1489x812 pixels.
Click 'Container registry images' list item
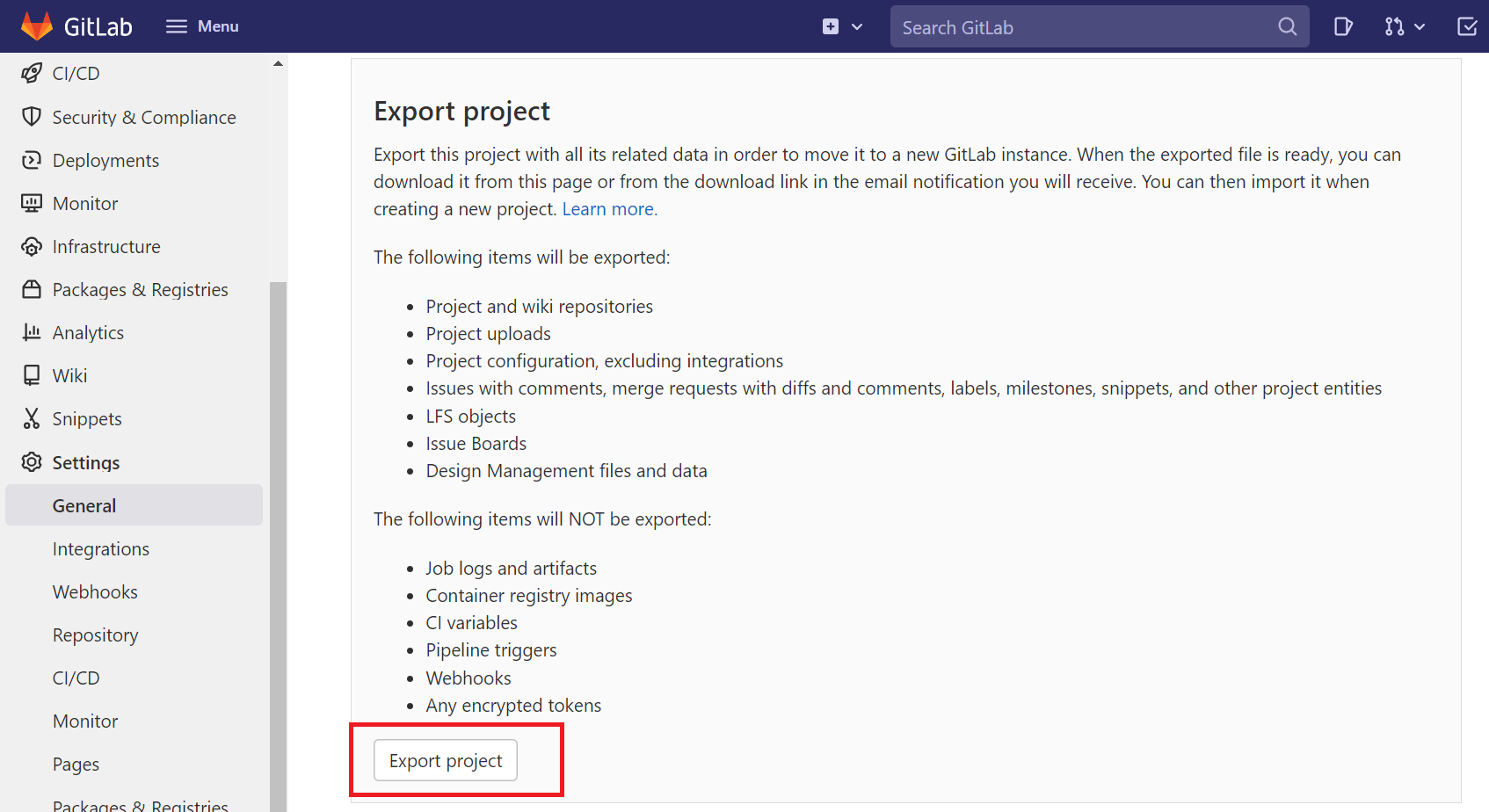tap(529, 596)
